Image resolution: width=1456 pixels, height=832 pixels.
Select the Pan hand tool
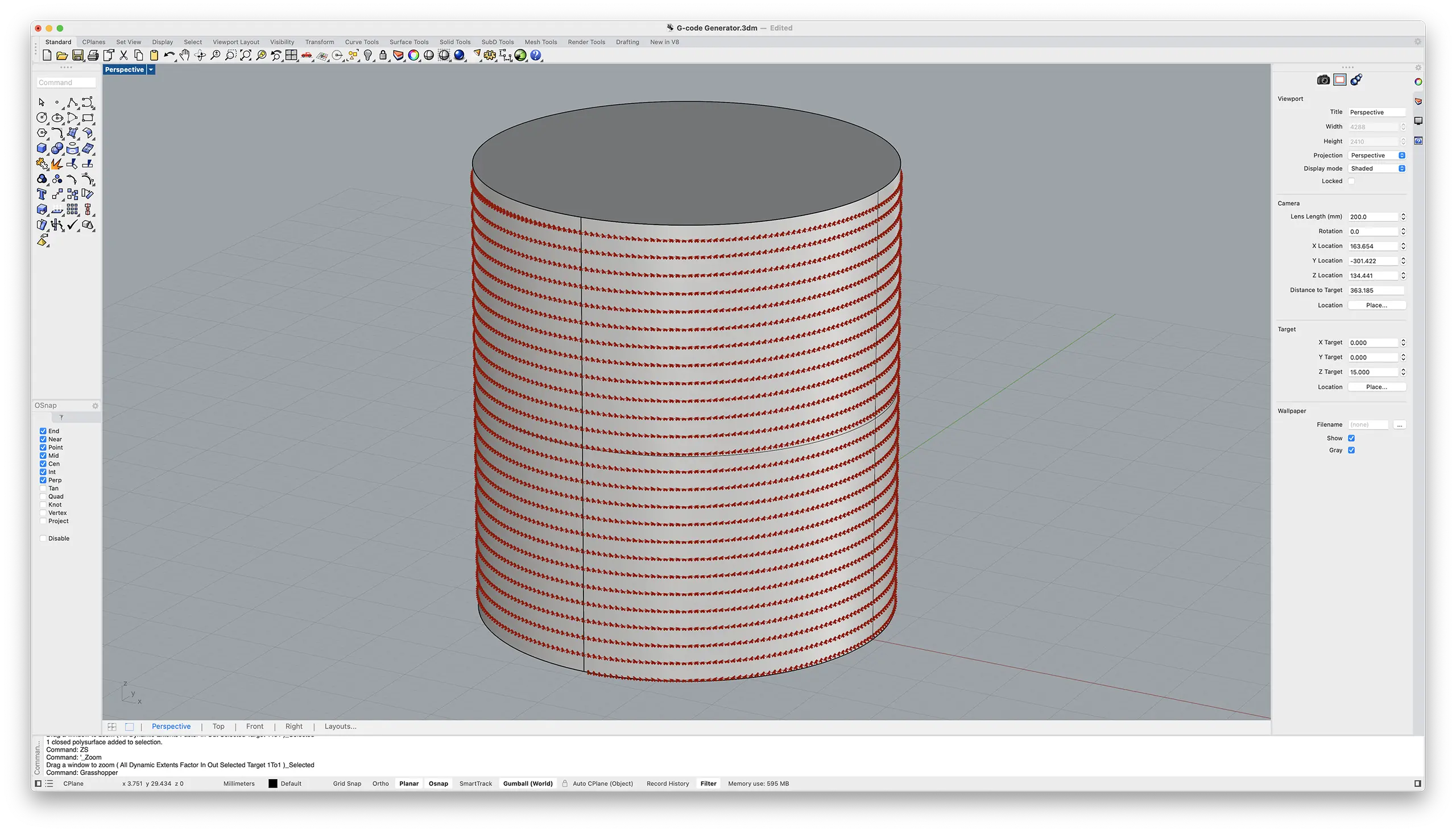(x=185, y=55)
